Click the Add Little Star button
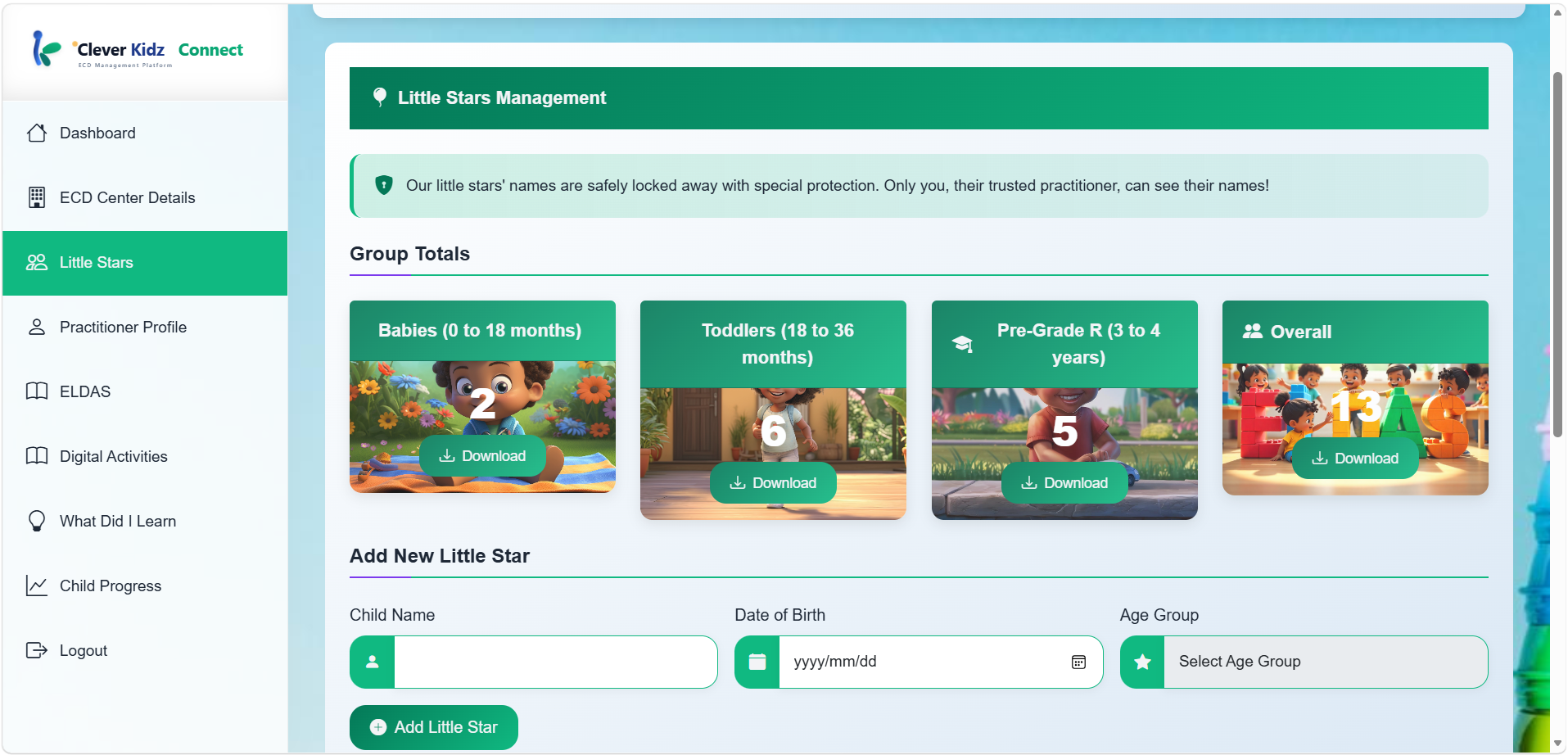The width and height of the screenshot is (1568, 755). coord(434,727)
